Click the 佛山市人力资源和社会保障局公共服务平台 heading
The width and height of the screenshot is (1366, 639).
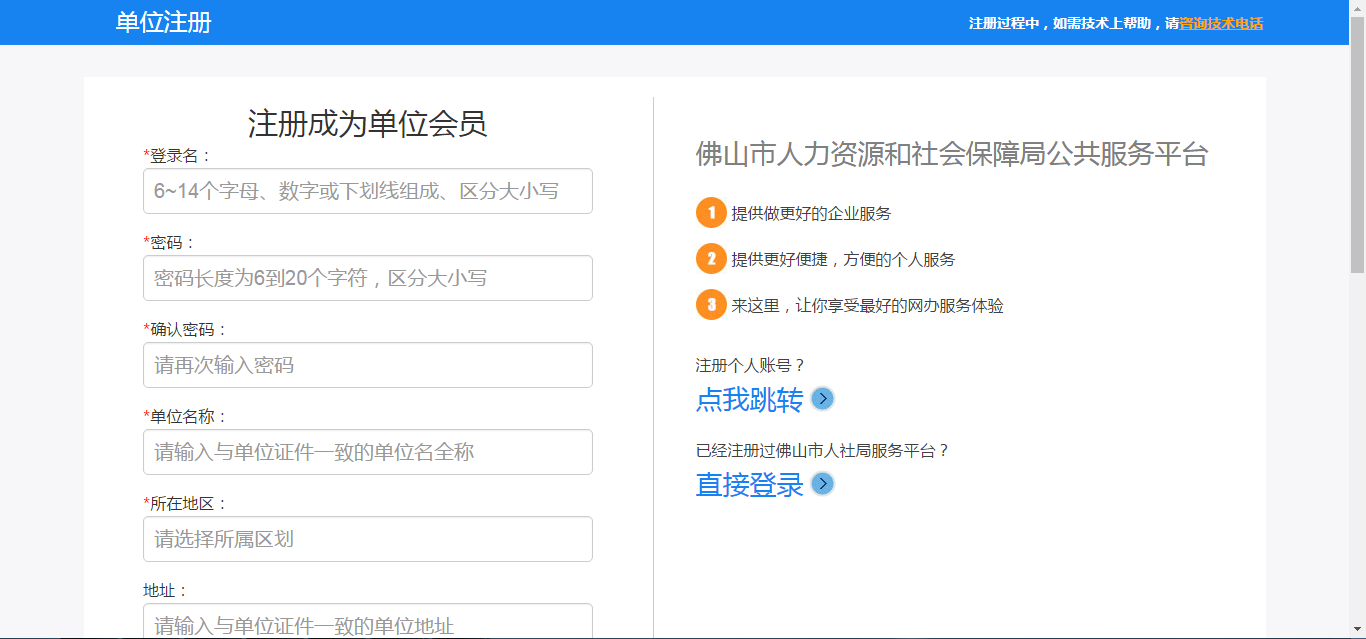point(951,154)
